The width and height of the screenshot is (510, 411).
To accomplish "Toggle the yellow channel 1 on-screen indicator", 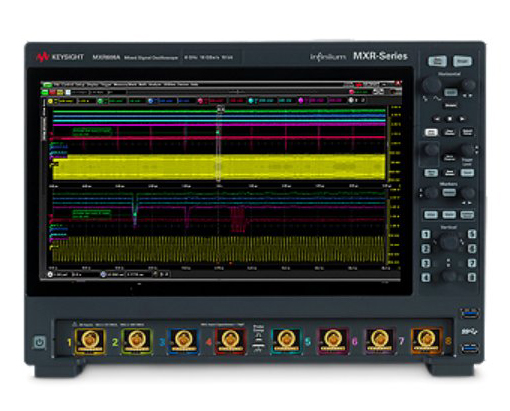I will tap(51, 101).
